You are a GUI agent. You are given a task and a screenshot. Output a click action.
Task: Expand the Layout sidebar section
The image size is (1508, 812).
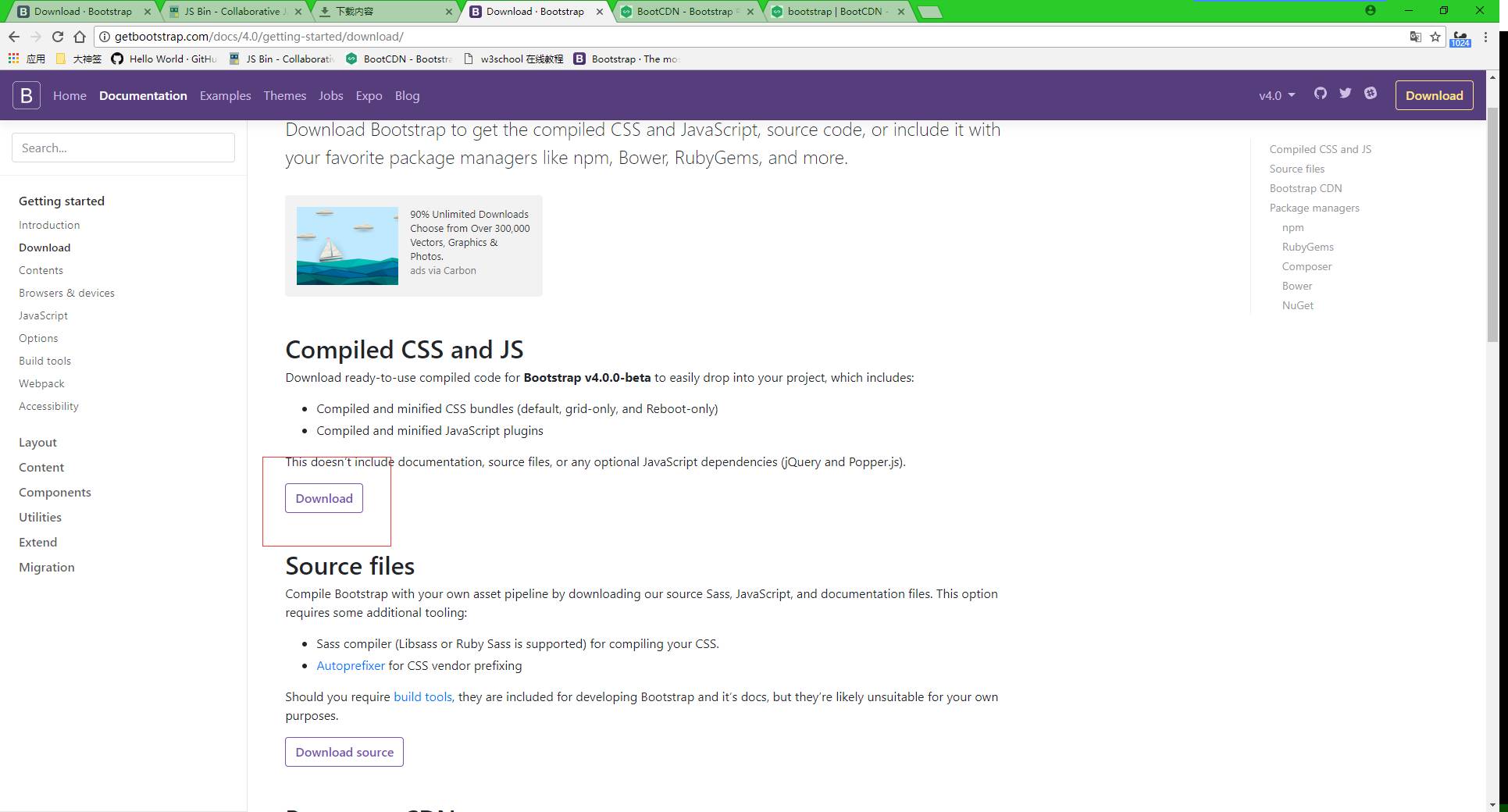(x=37, y=442)
